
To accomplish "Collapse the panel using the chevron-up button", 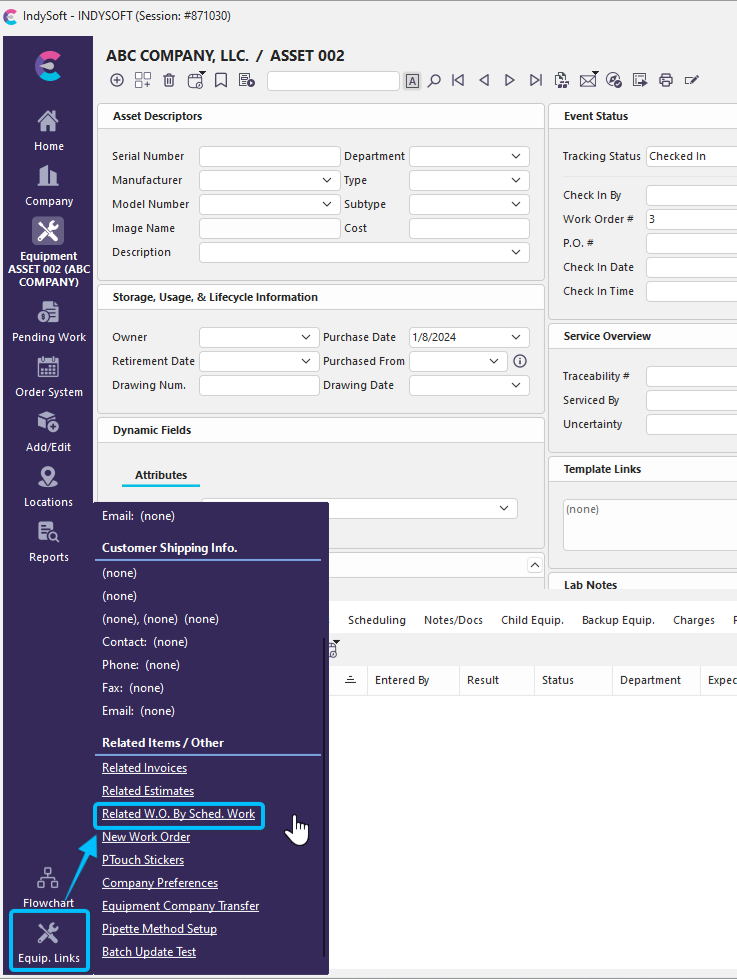I will click(x=534, y=565).
